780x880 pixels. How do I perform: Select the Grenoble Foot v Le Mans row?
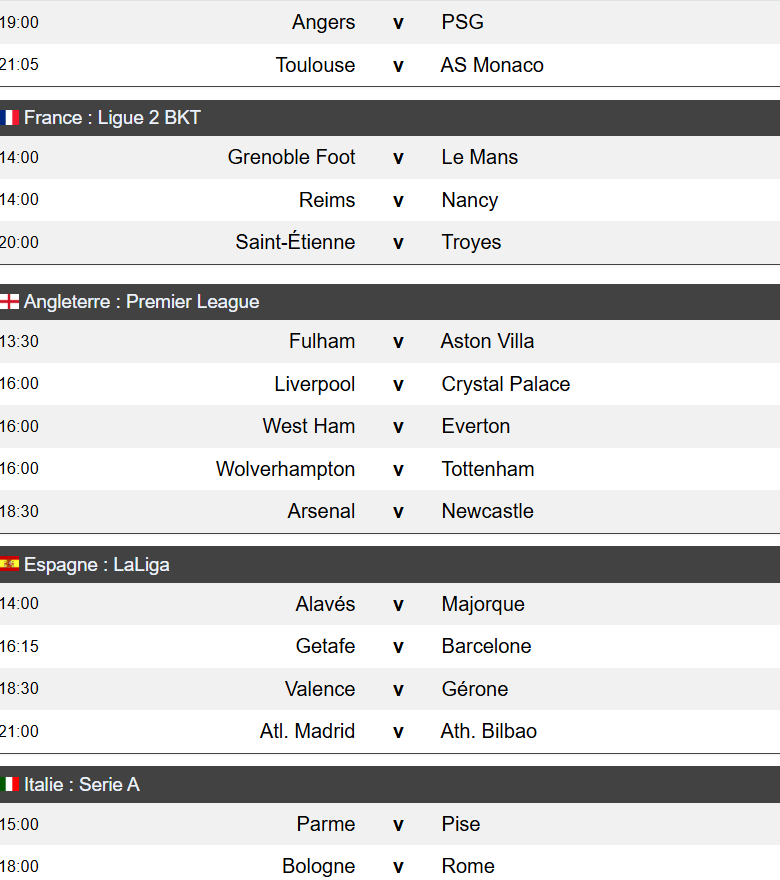[x=397, y=157]
